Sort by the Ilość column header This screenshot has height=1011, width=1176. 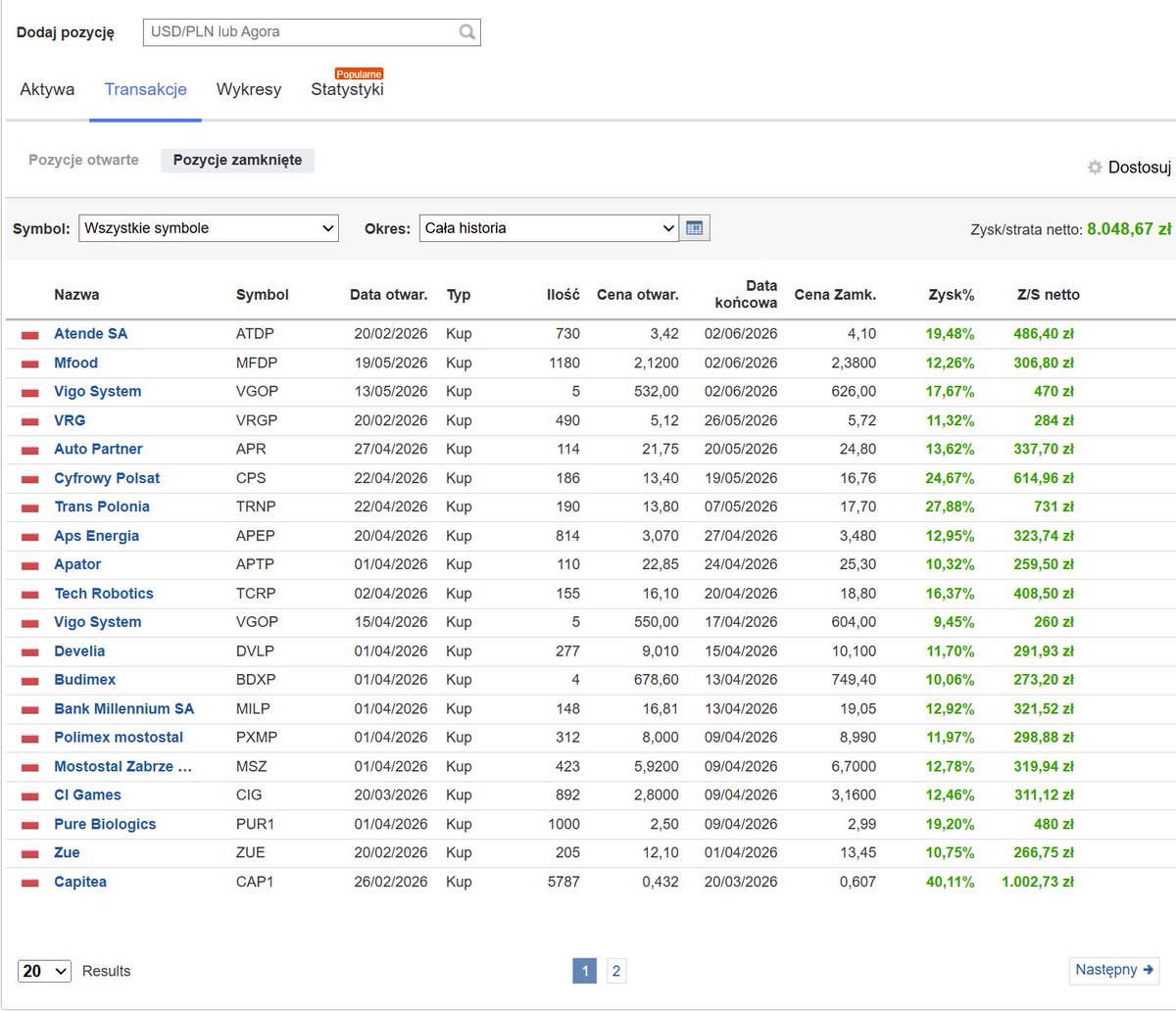563,294
